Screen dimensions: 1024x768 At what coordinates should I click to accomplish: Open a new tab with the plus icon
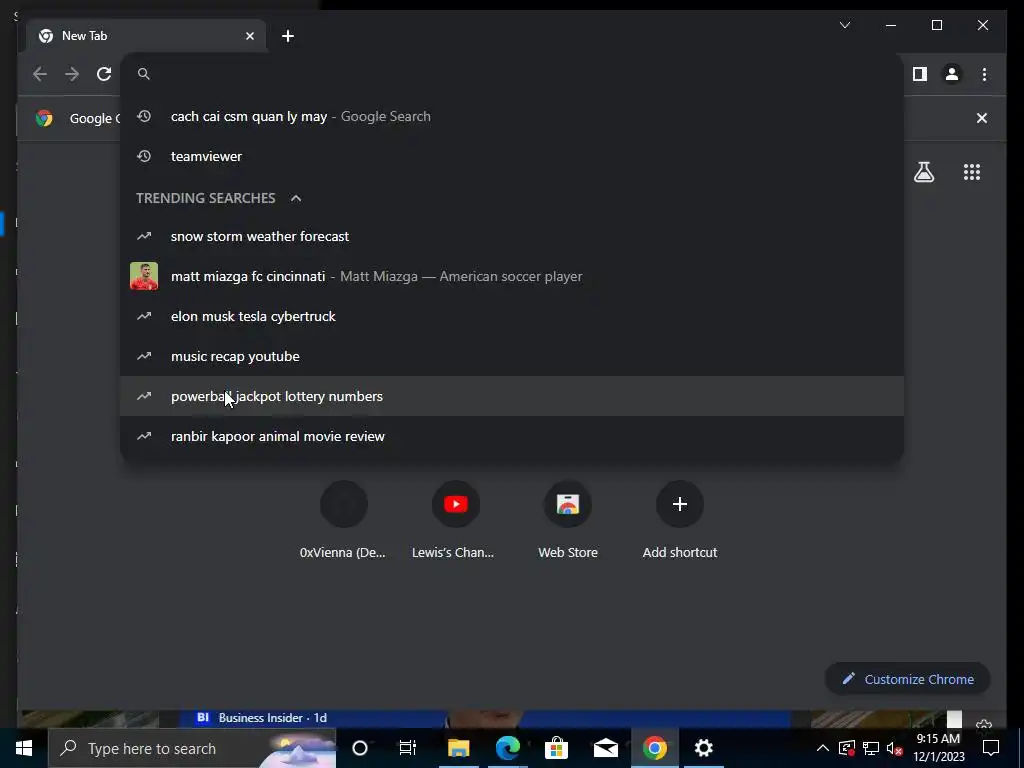pos(288,36)
